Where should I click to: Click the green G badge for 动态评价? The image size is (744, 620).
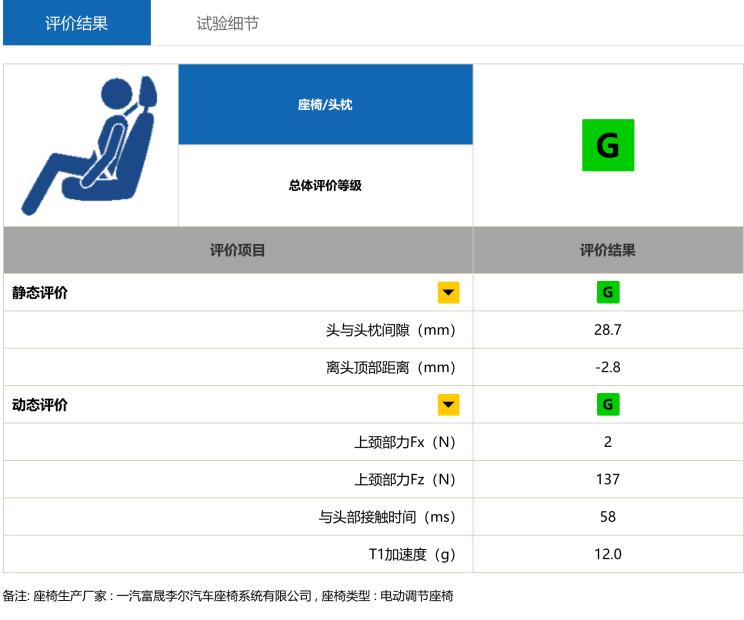point(608,405)
